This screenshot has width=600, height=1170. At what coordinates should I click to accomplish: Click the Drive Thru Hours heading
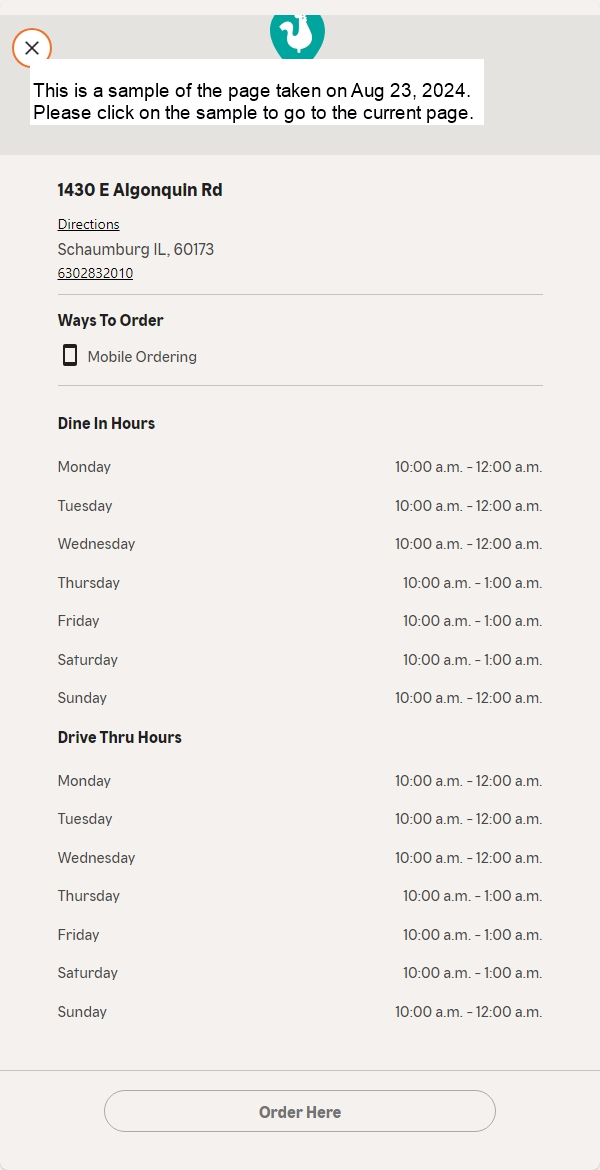pyautogui.click(x=119, y=737)
